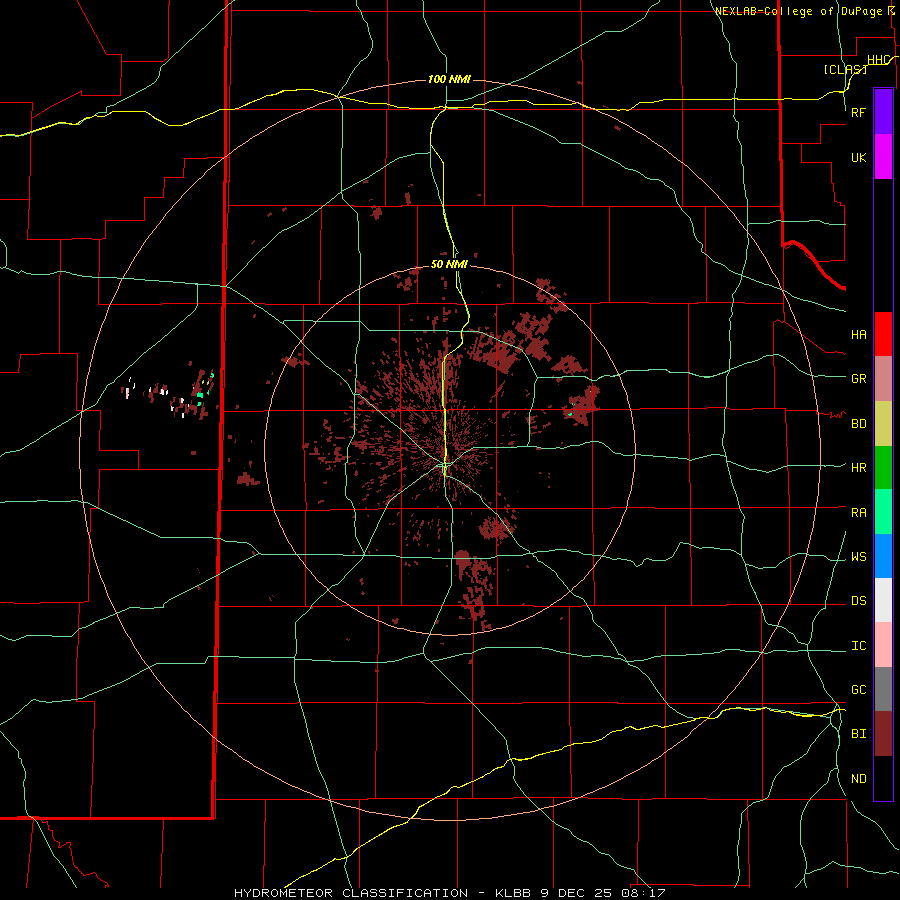Click the gray GC legend swatch
Screen dimensions: 900x900
point(883,689)
